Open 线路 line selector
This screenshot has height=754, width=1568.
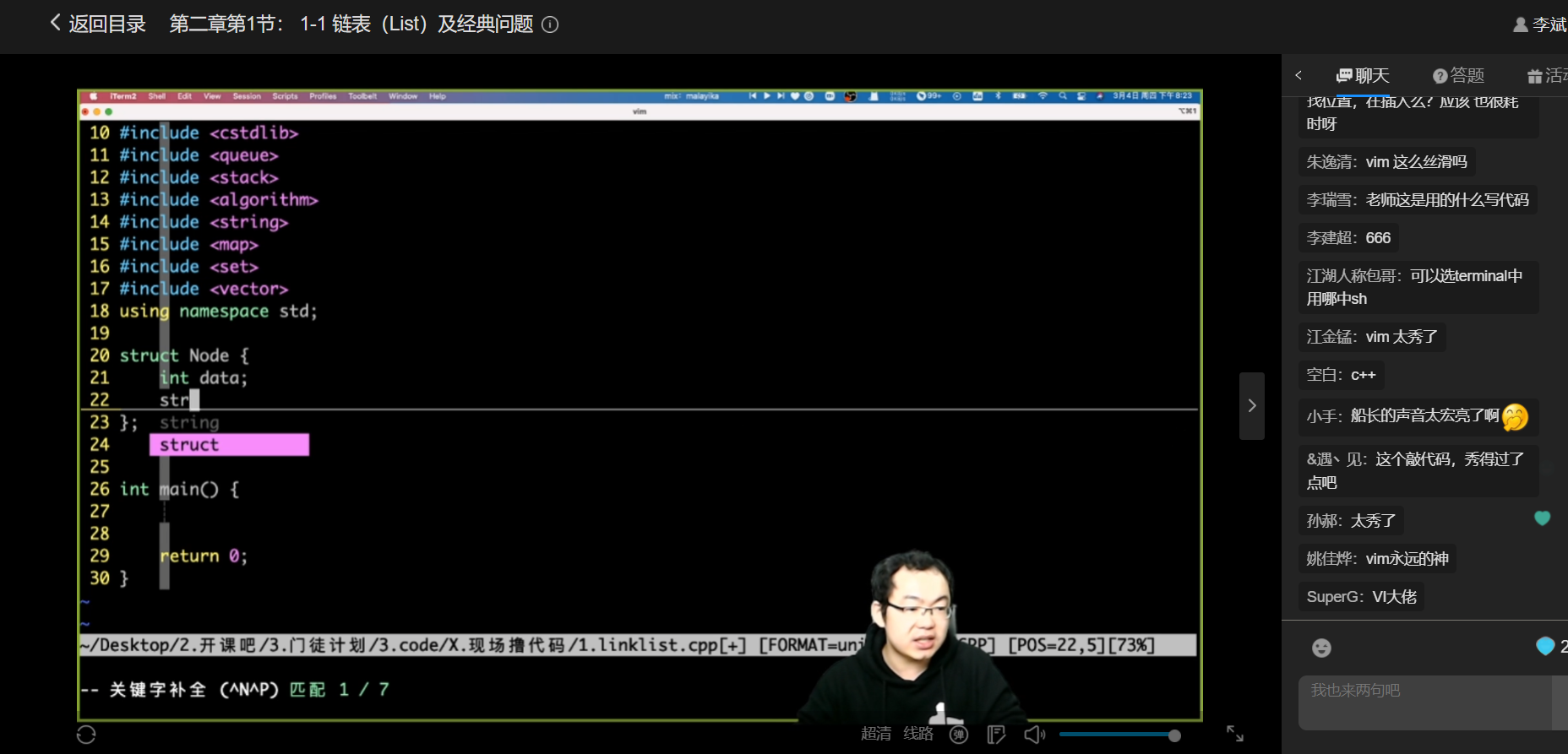point(918,734)
